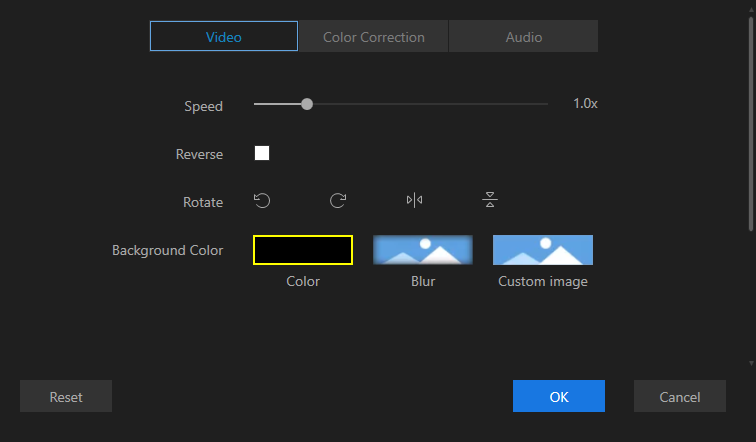Choose the Blur background thumbnail
756x442 pixels.
pyautogui.click(x=423, y=250)
